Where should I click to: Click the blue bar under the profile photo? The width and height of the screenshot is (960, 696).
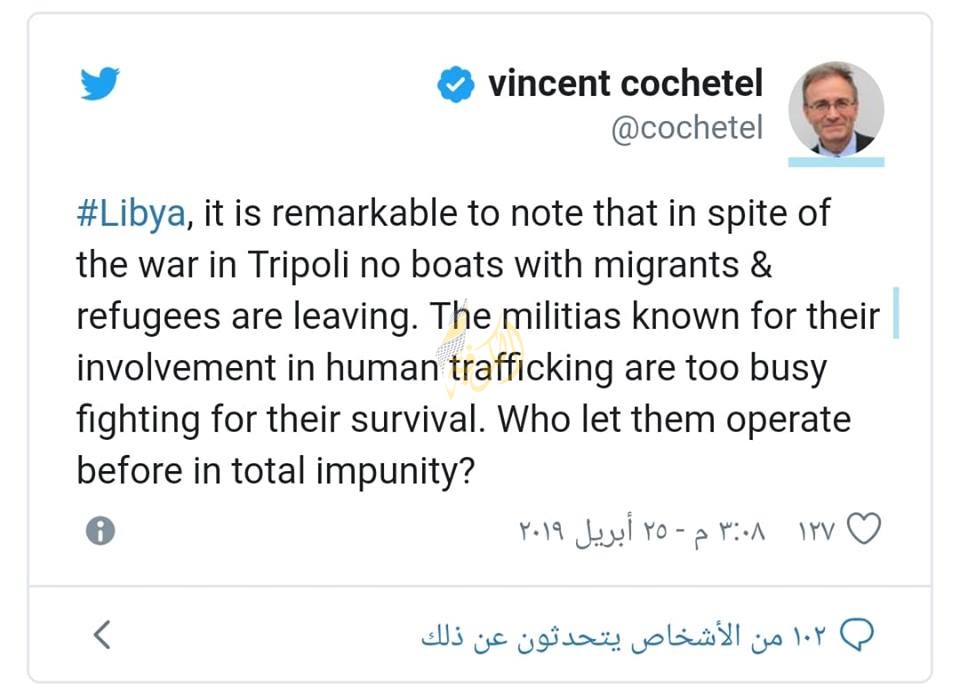click(x=836, y=161)
